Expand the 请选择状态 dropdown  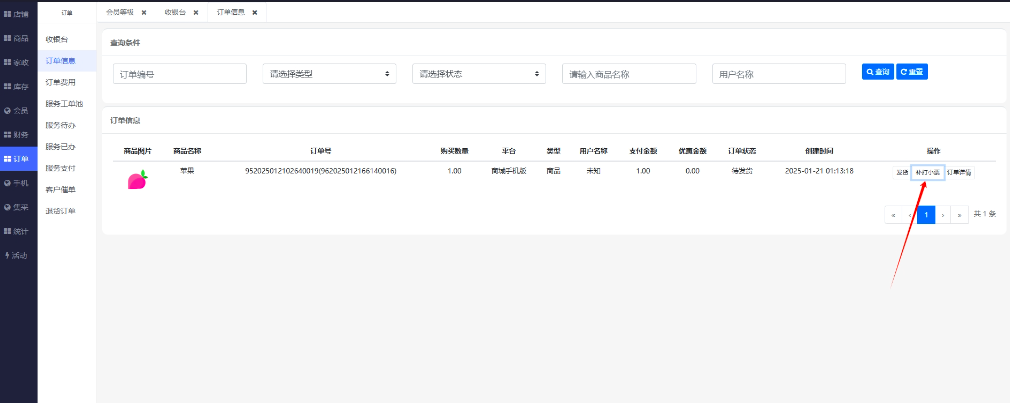[x=479, y=74]
